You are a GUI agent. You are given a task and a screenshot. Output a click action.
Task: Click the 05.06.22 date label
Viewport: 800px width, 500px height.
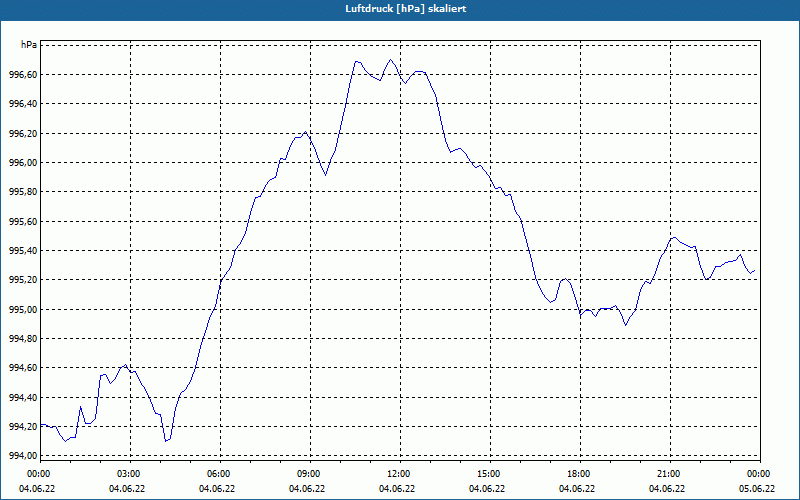point(757,489)
